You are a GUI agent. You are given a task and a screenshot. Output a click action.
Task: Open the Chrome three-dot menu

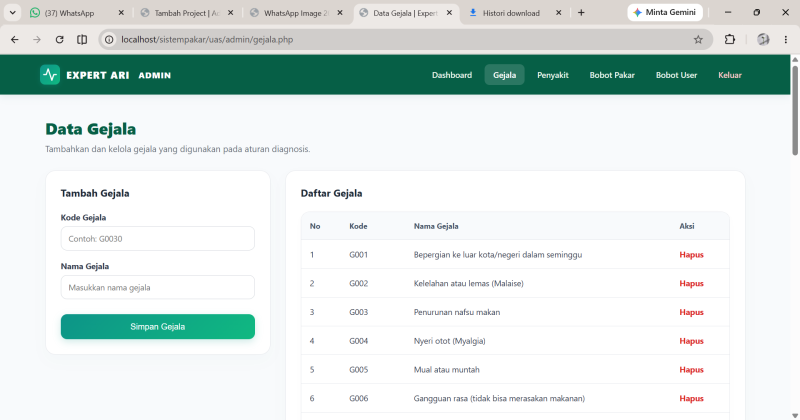coord(786,39)
